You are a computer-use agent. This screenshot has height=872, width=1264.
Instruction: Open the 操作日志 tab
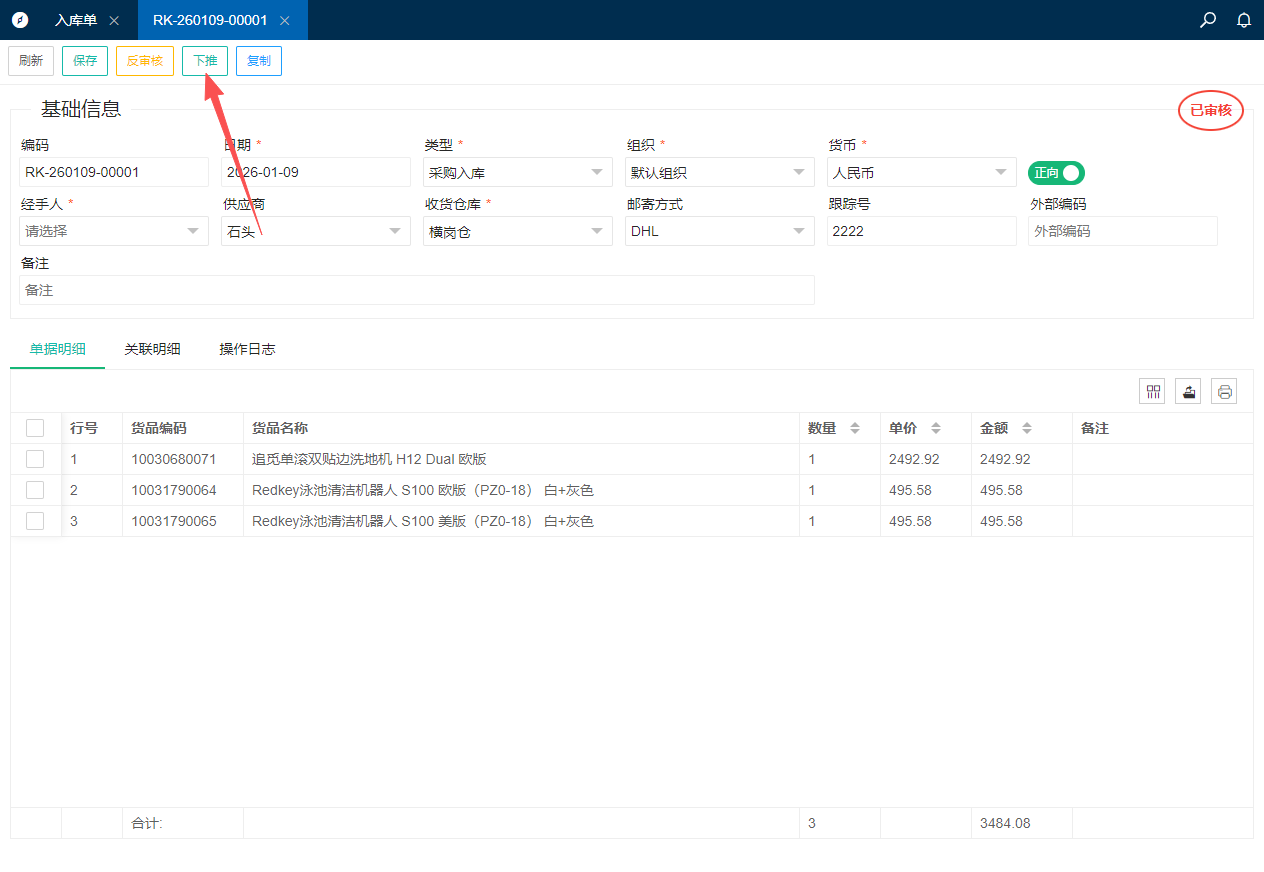point(247,349)
